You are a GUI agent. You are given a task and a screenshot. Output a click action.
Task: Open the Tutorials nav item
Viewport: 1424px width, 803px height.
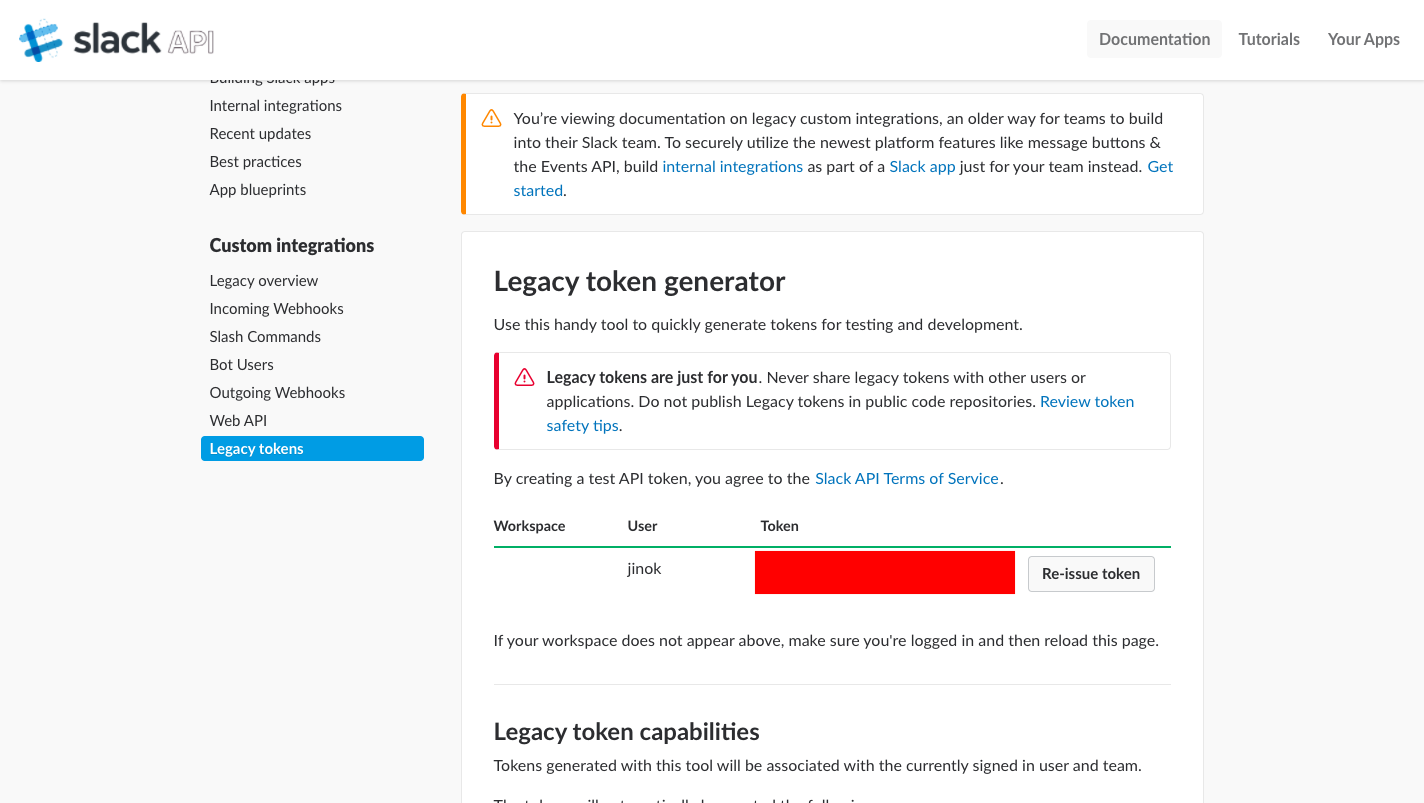coord(1269,39)
